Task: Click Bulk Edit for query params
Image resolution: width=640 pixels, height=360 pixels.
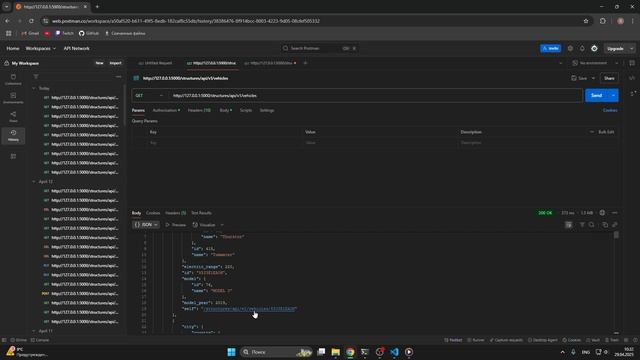Action: (606, 132)
